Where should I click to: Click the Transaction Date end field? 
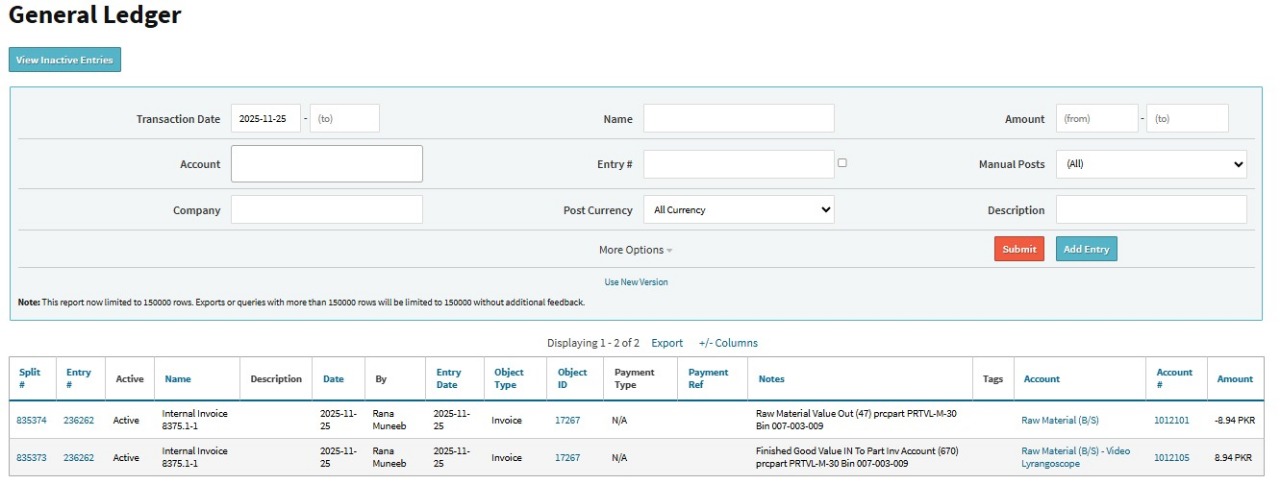tap(345, 118)
